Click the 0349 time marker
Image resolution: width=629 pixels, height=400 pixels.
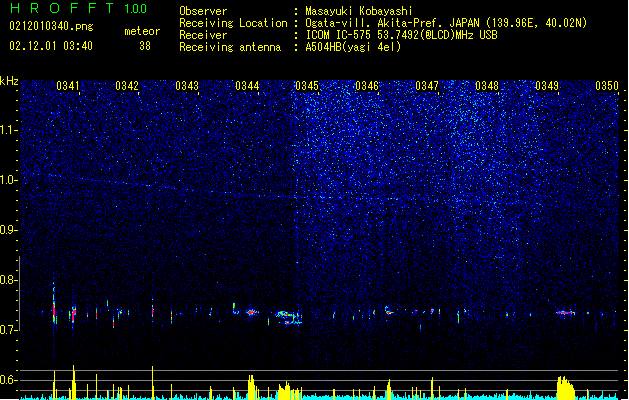click(x=547, y=86)
